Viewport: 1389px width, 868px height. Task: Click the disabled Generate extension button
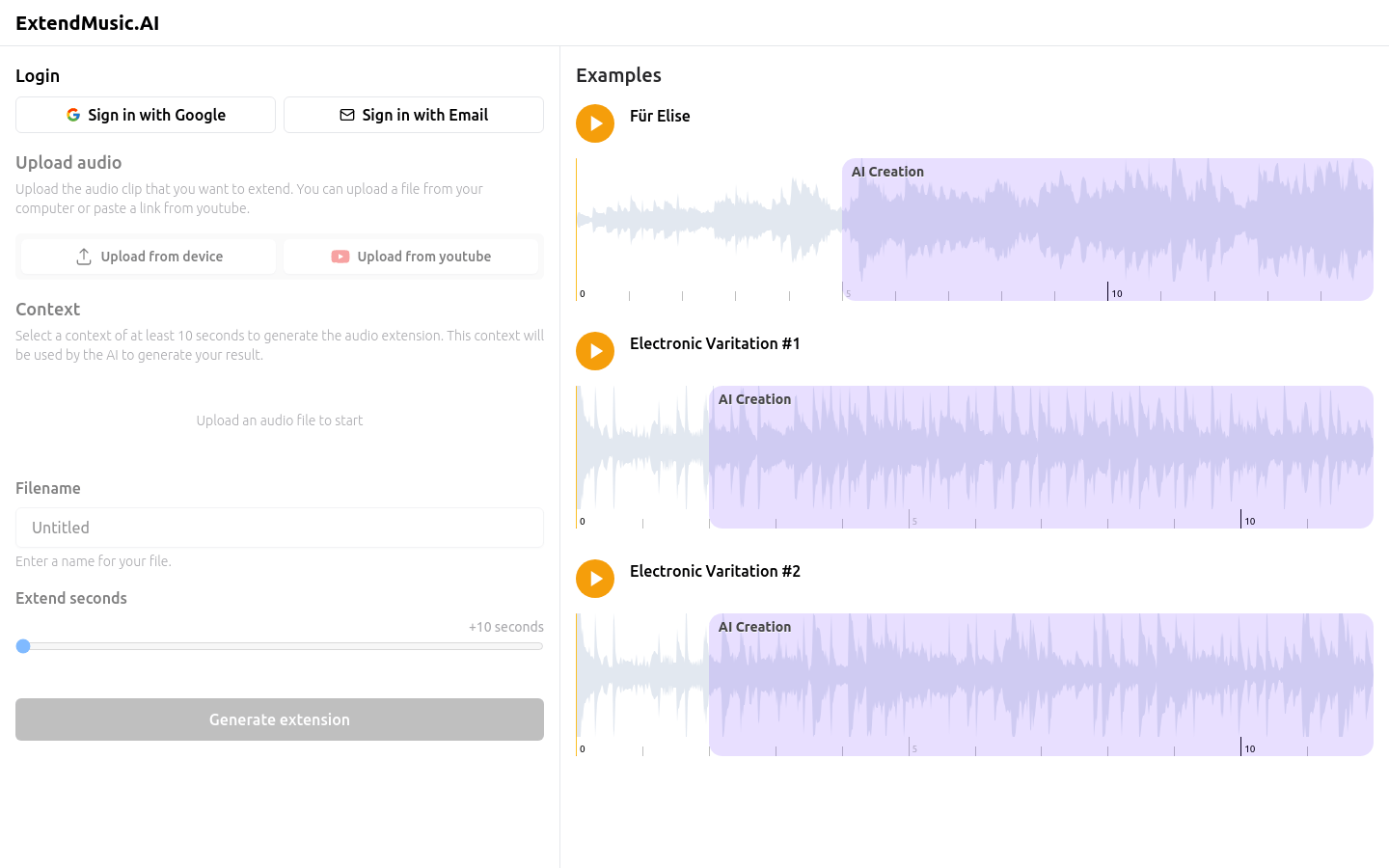tap(279, 719)
